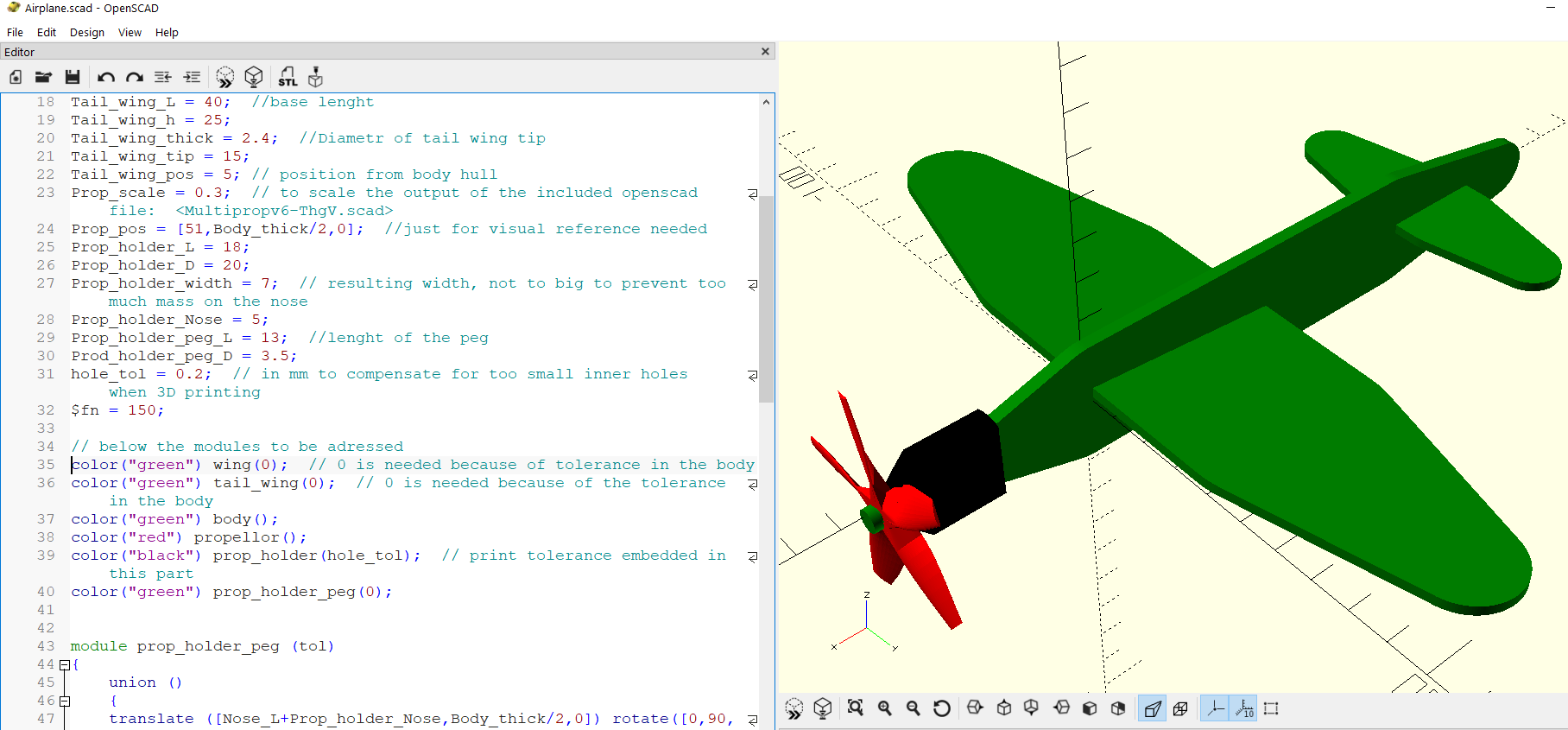Image resolution: width=1568 pixels, height=730 pixels.
Task: Toggle Show Scale Markers on axes
Action: tap(1243, 708)
